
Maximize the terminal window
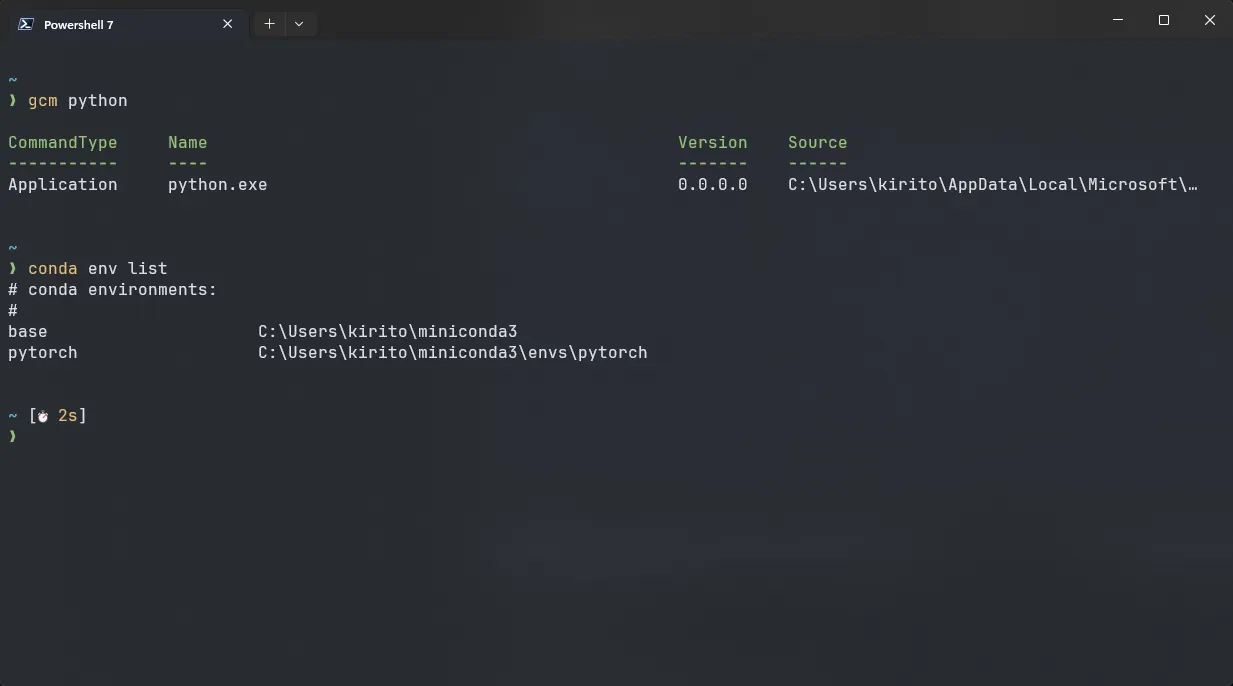(1164, 20)
